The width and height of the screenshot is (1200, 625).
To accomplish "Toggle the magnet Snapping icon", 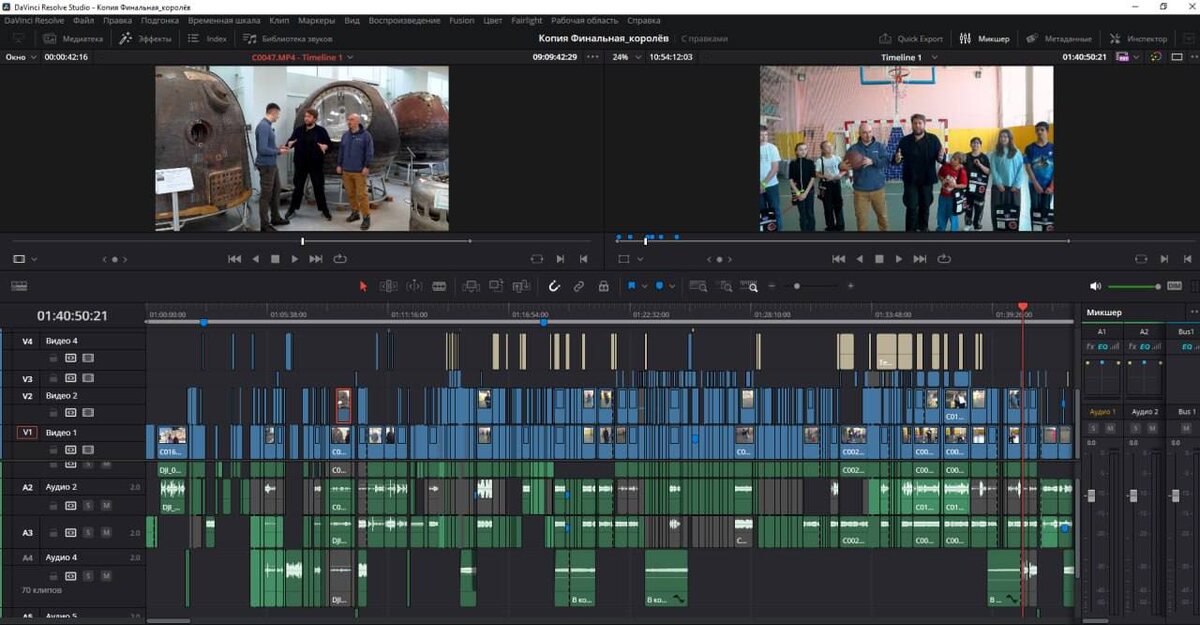I will pyautogui.click(x=554, y=286).
